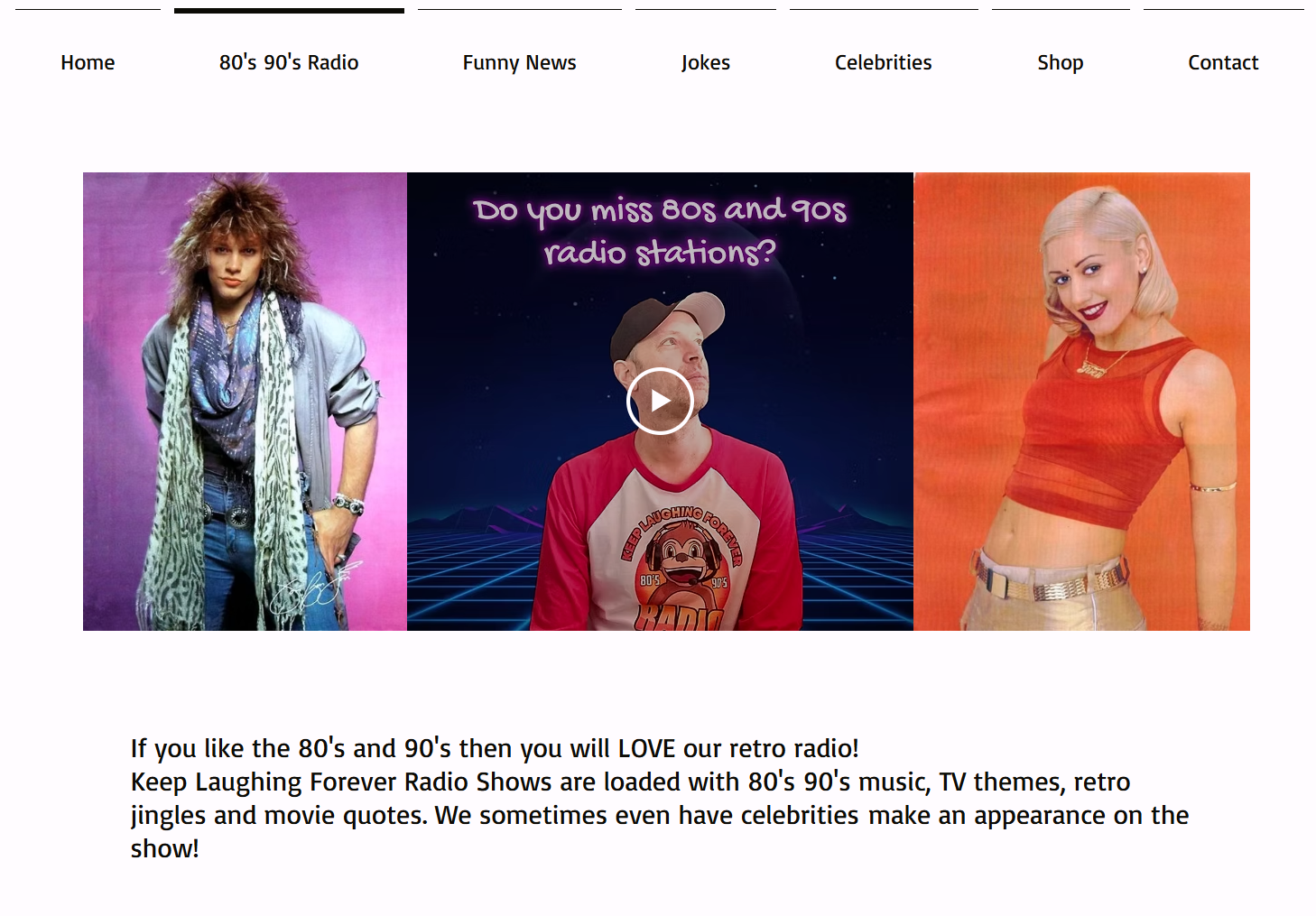Image resolution: width=1316 pixels, height=916 pixels.
Task: Click the video play button
Action: tap(660, 401)
